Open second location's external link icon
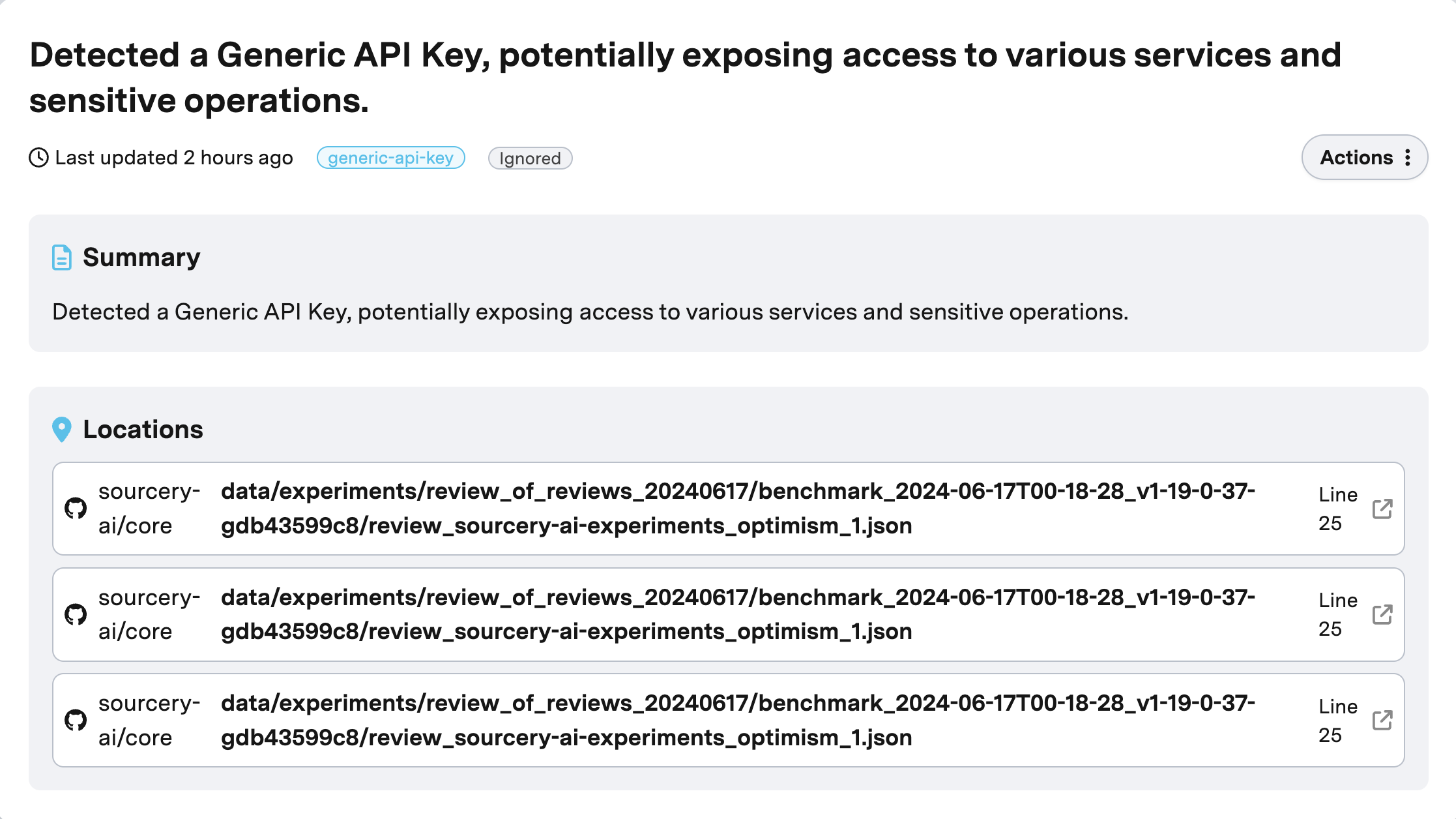Viewport: 1456px width, 819px height. click(1382, 614)
